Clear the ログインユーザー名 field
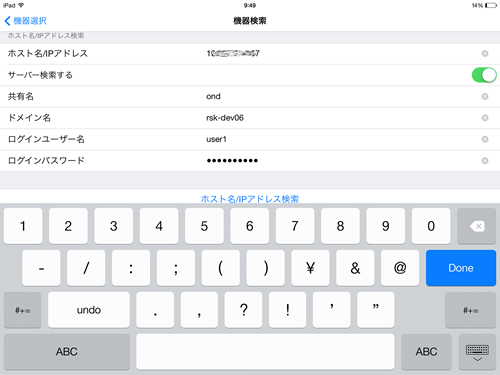Image resolution: width=500 pixels, height=375 pixels. (x=485, y=139)
